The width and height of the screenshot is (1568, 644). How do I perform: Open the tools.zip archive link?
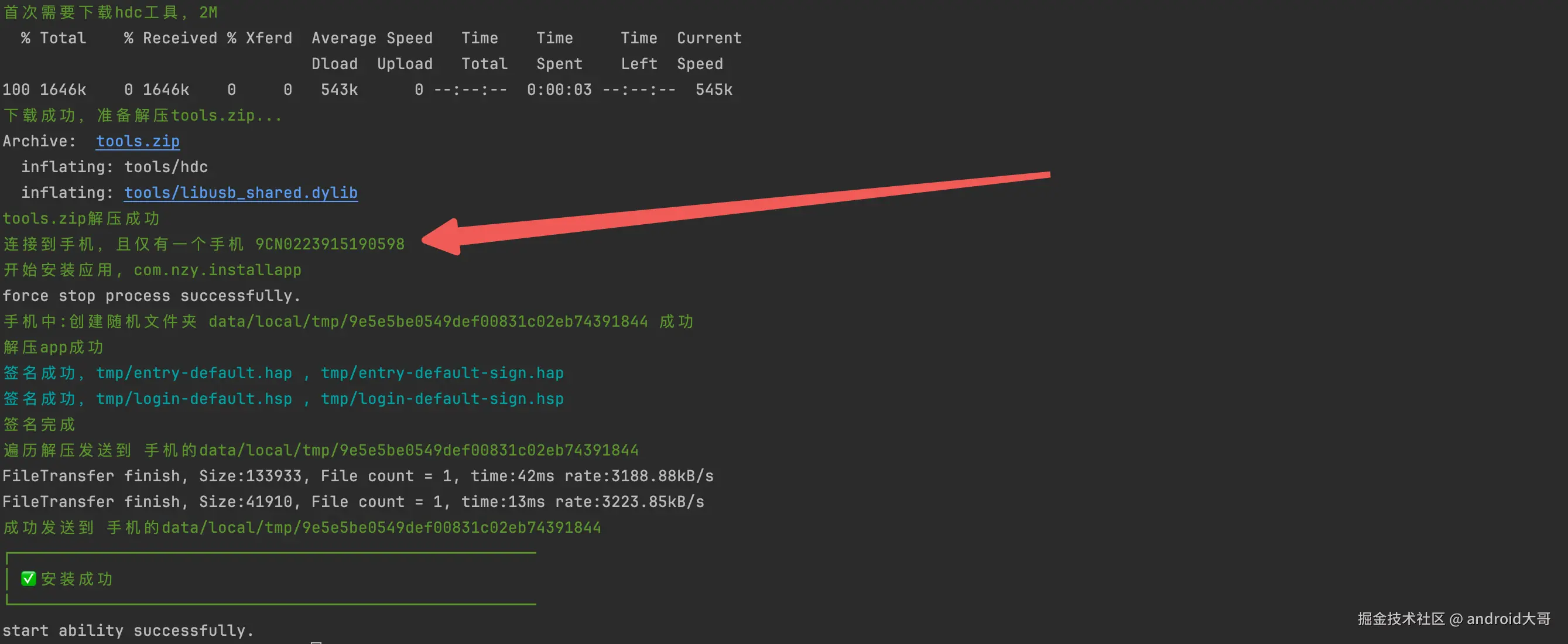tap(138, 141)
